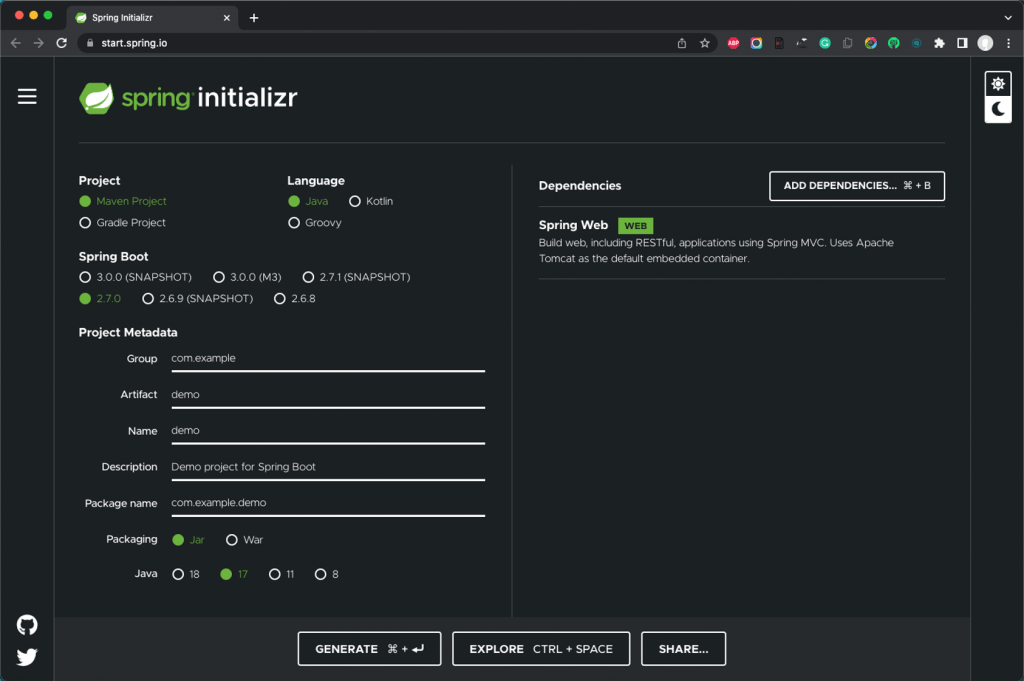The image size is (1024, 681).
Task: Select Java version 18
Action: [x=186, y=574]
